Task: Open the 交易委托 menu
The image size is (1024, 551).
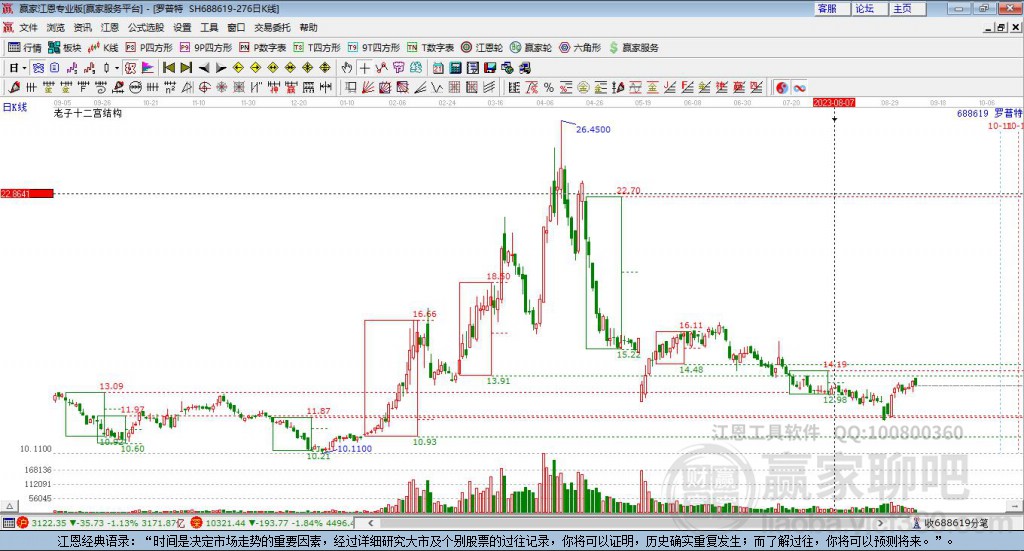Action: [x=272, y=27]
